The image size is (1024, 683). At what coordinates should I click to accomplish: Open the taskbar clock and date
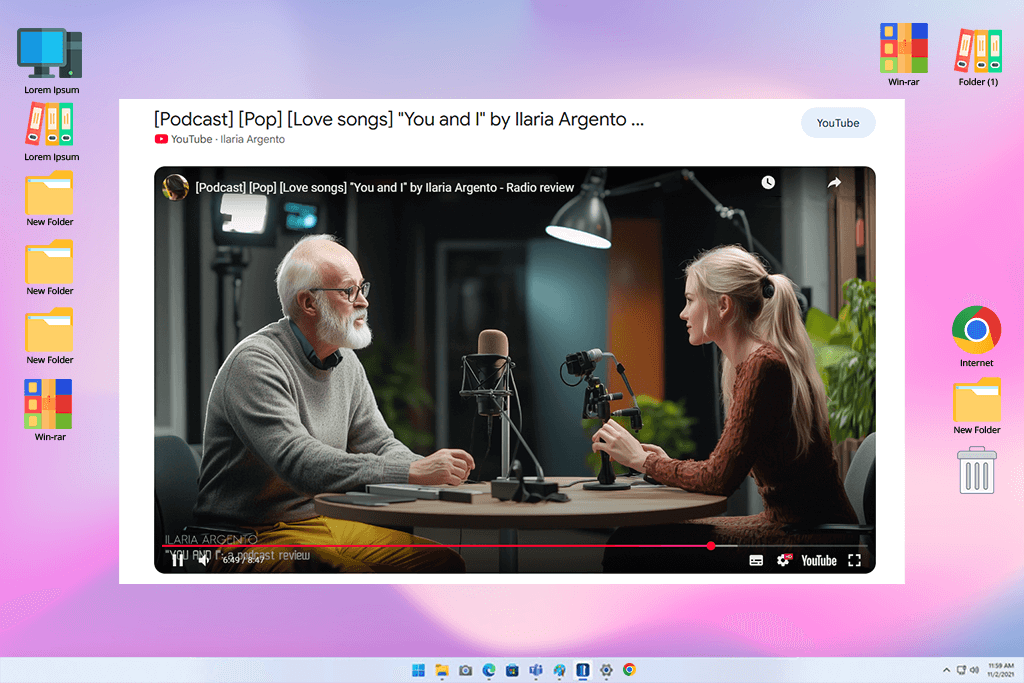pyautogui.click(x=1001, y=670)
